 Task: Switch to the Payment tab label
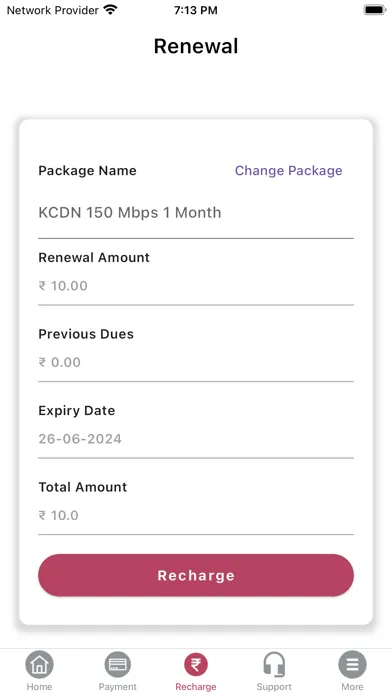pos(118,687)
